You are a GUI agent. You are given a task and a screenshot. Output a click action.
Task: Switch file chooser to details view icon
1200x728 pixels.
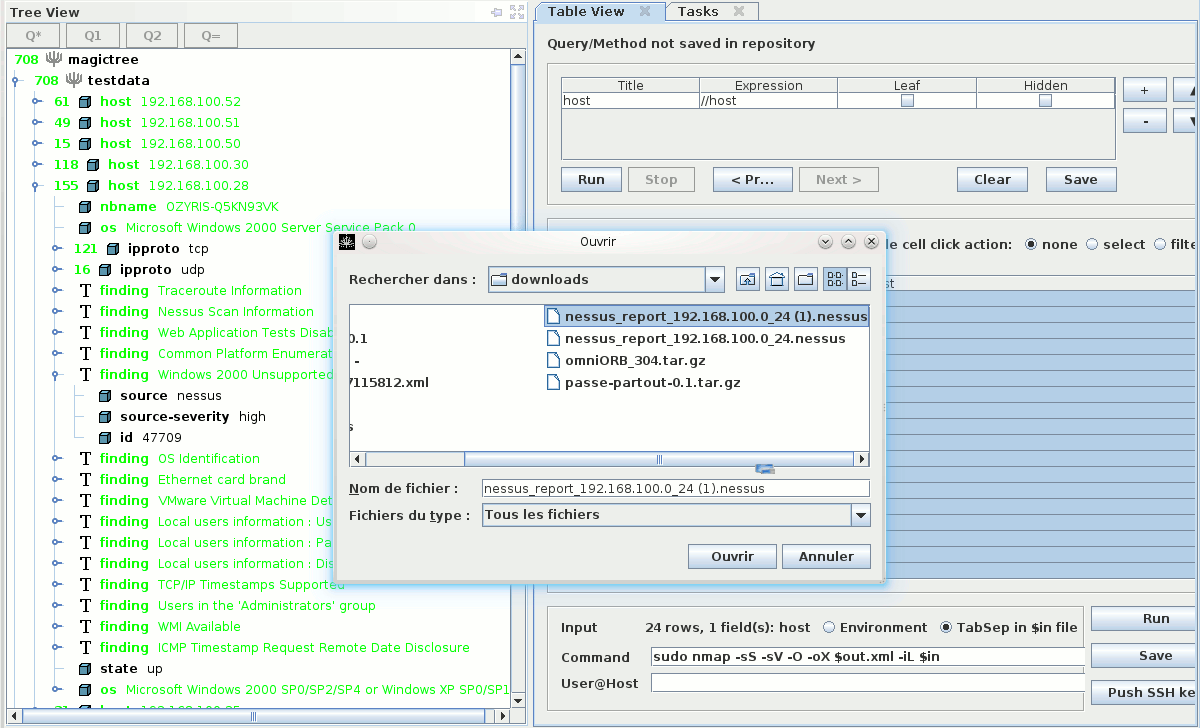click(x=859, y=280)
